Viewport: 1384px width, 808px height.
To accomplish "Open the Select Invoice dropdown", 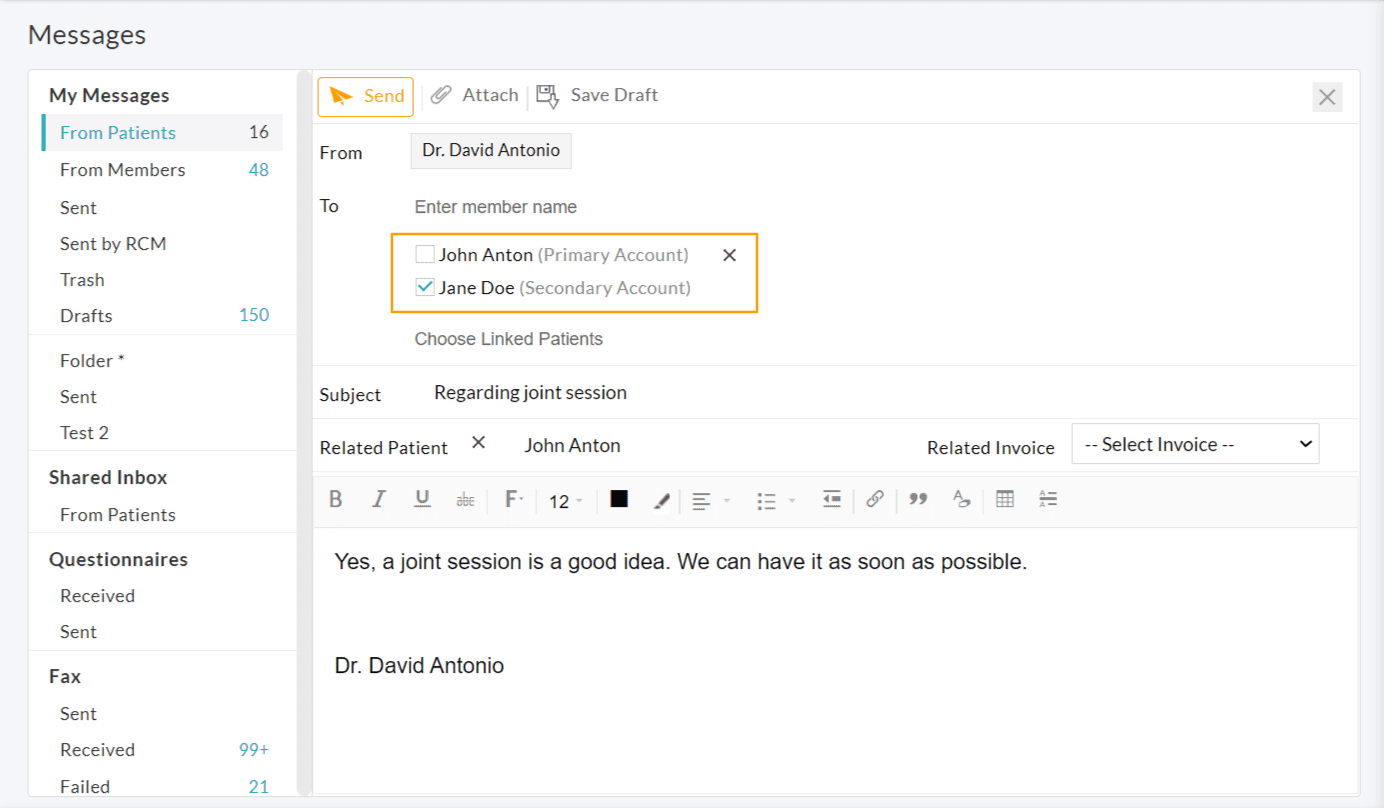I will pos(1195,443).
